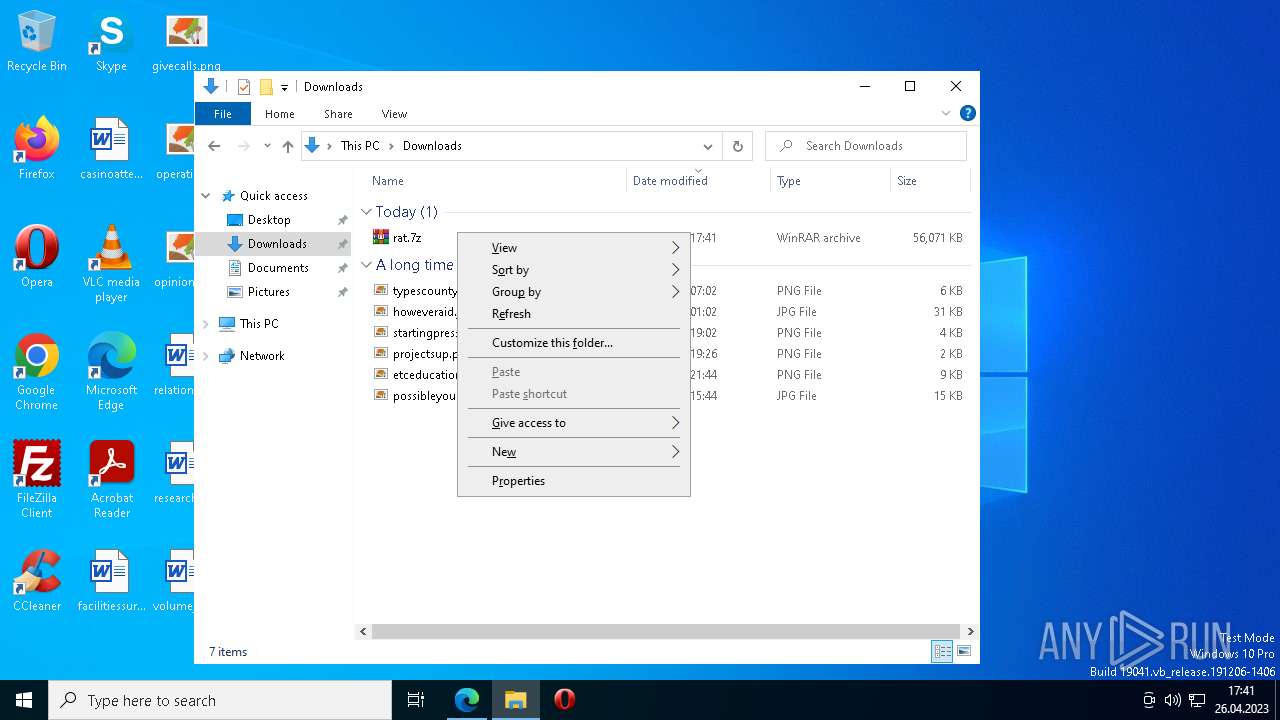Screen dimensions: 1280x720
Task: Switch to the View ribbon tab
Action: tap(394, 114)
